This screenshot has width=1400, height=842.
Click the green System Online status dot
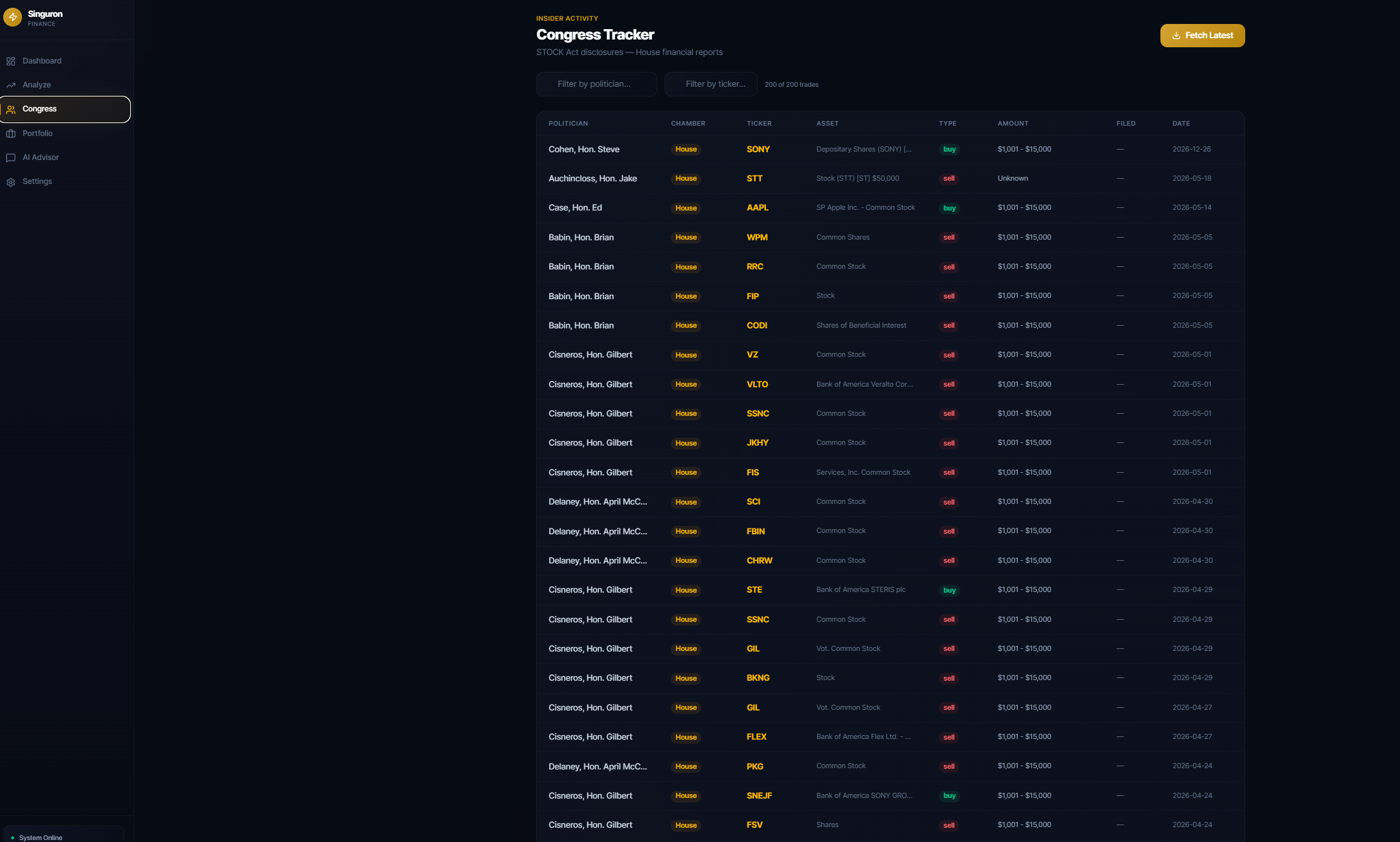tap(13, 838)
